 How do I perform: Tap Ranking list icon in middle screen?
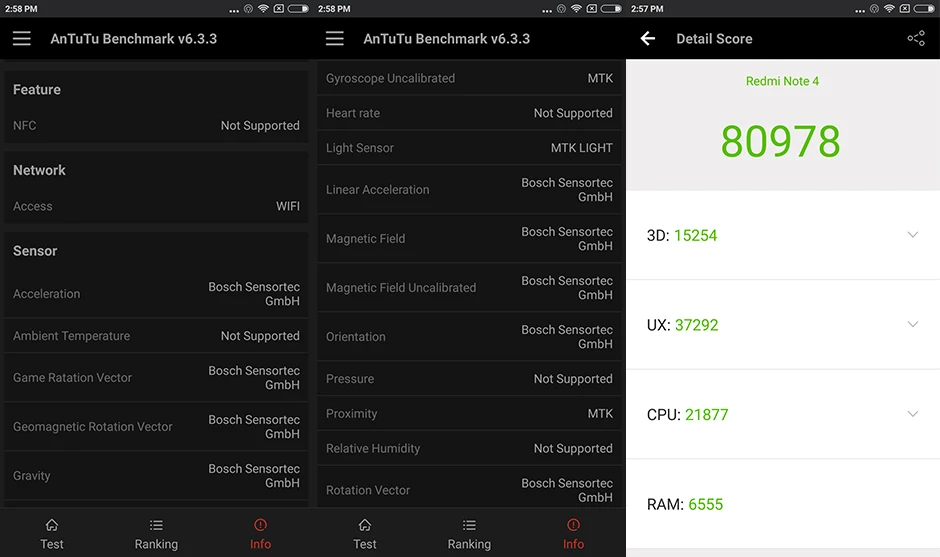pyautogui.click(x=469, y=525)
